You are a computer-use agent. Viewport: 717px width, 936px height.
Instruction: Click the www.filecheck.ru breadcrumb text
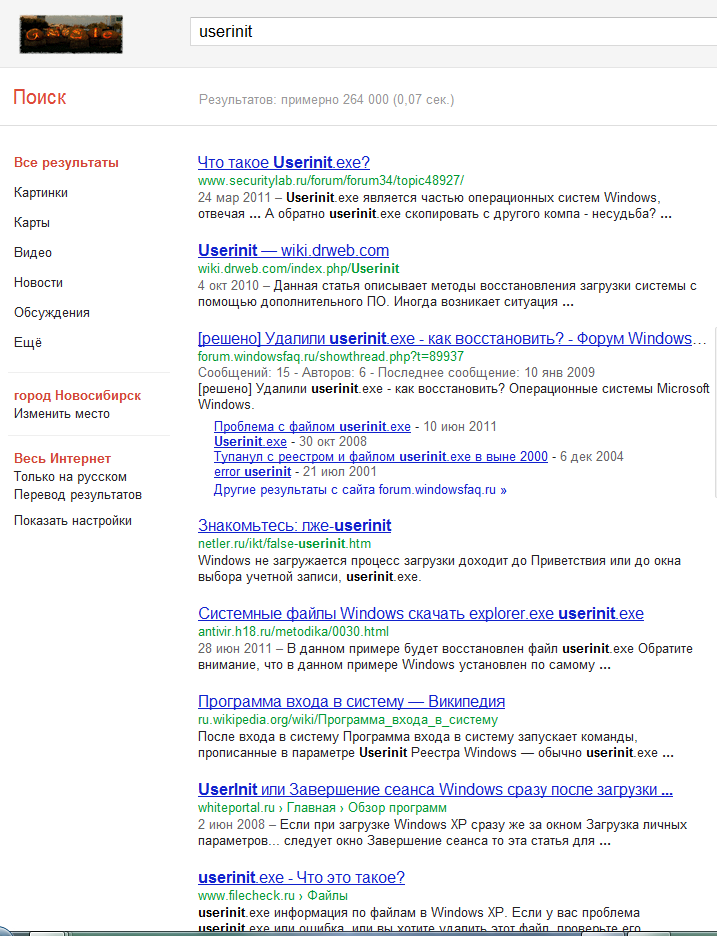[x=272, y=895]
